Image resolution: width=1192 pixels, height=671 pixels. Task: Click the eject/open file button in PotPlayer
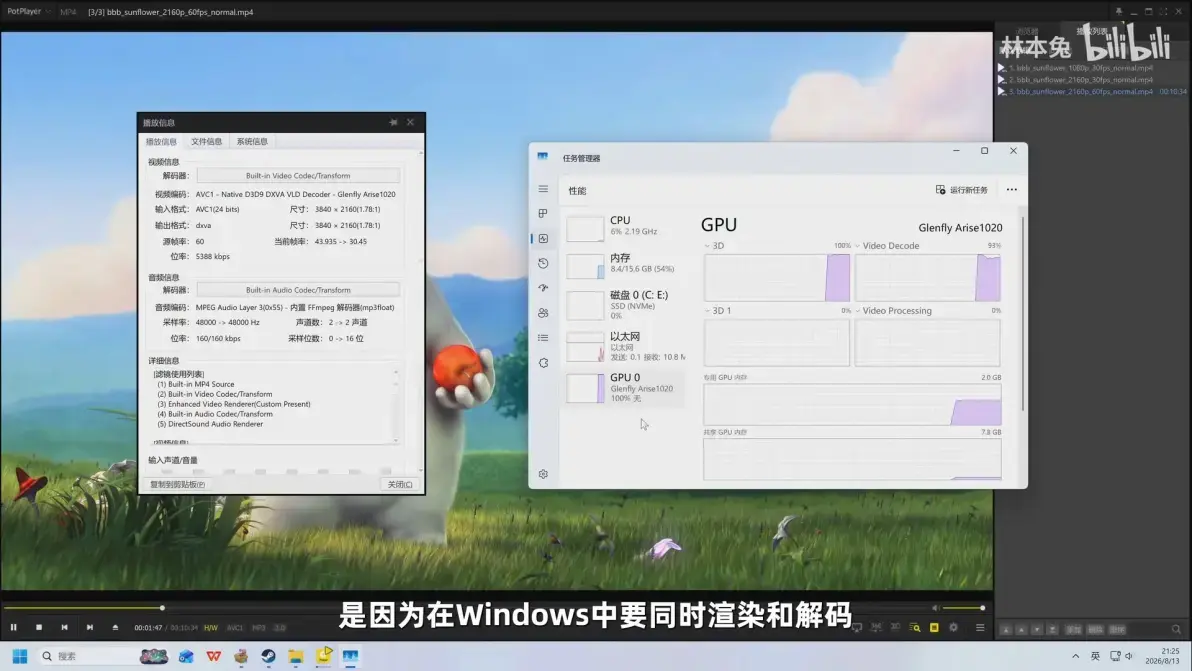click(x=116, y=628)
